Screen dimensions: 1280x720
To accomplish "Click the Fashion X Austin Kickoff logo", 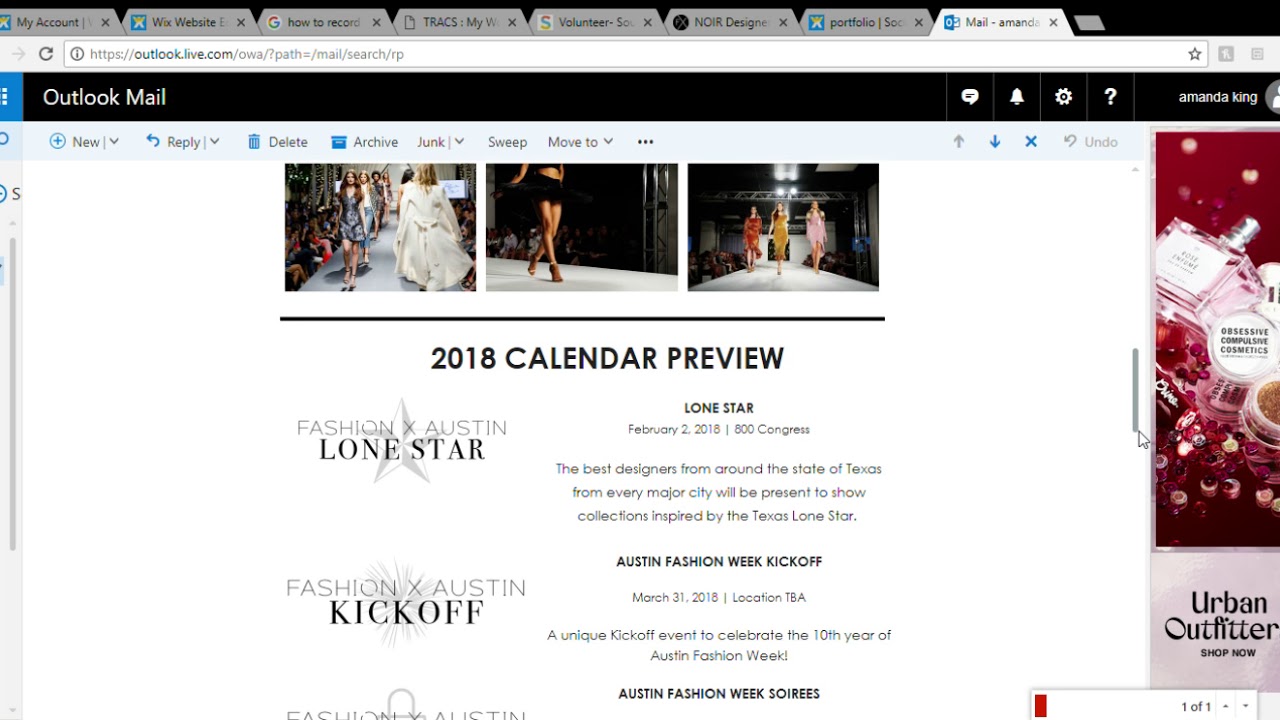I will pyautogui.click(x=405, y=601).
